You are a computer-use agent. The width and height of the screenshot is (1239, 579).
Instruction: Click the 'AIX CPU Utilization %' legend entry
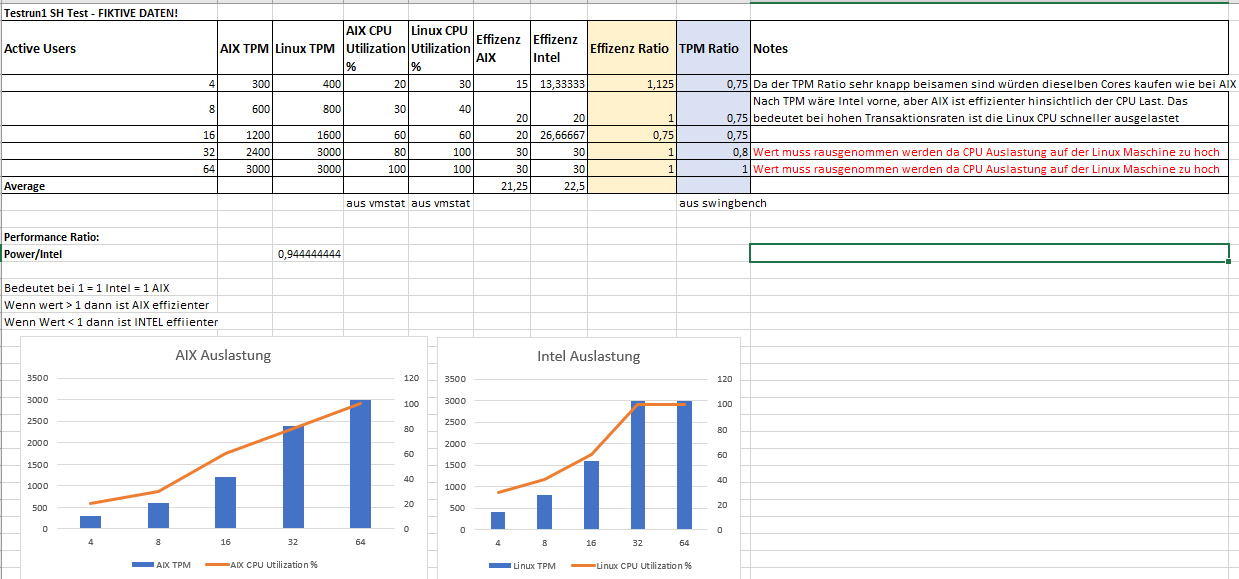pyautogui.click(x=261, y=565)
